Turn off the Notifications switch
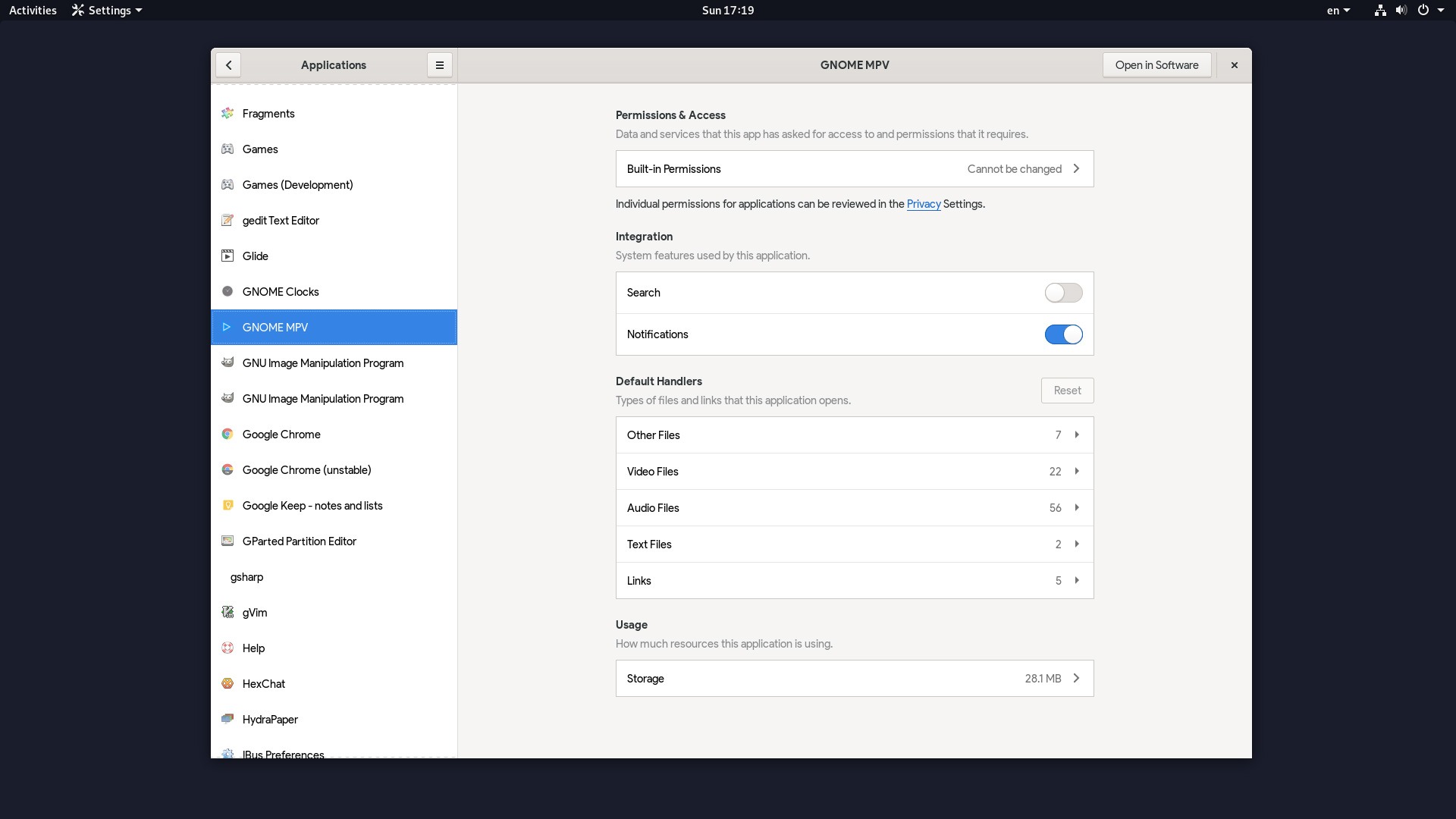The width and height of the screenshot is (1456, 819). (x=1063, y=334)
